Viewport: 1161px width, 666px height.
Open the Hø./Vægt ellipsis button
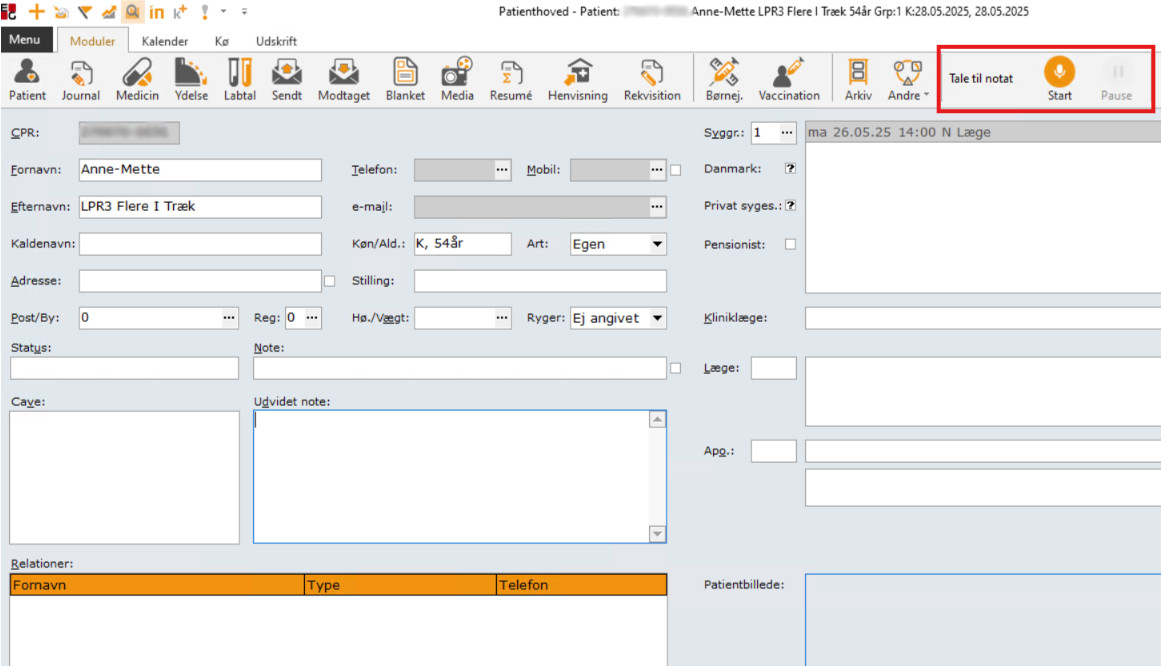pos(502,318)
